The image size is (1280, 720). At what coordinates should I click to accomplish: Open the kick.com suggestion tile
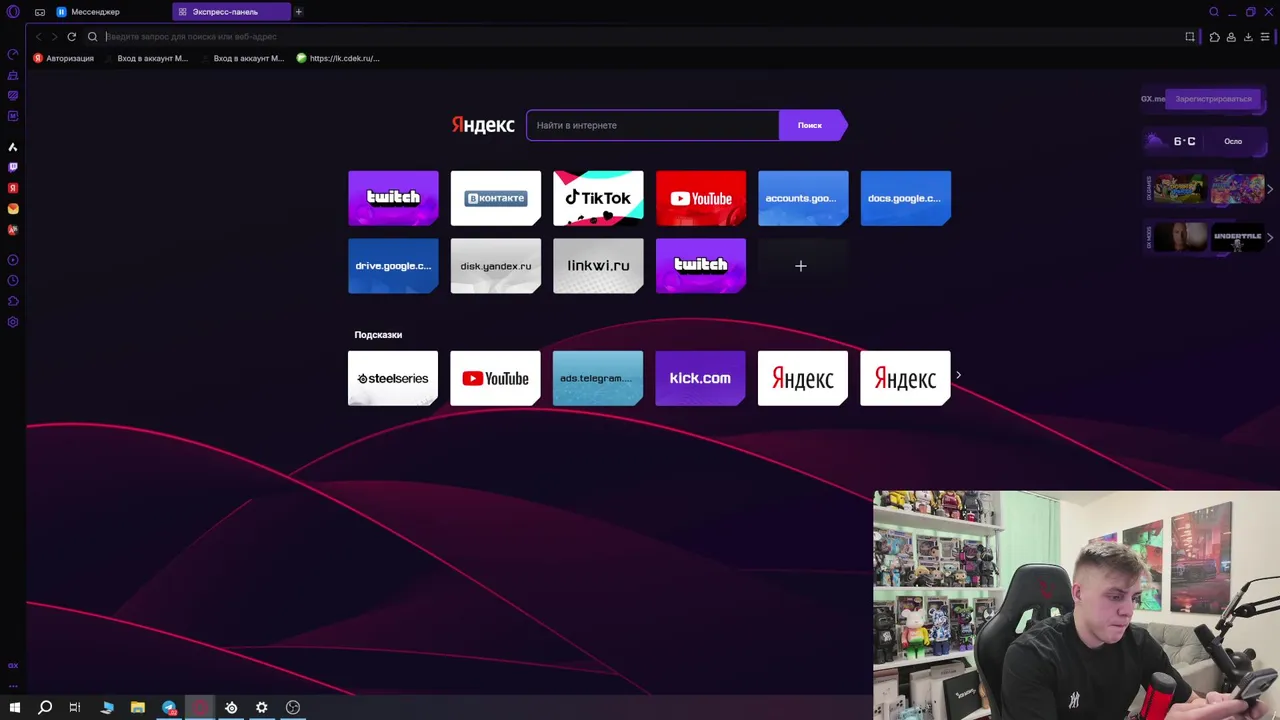700,378
